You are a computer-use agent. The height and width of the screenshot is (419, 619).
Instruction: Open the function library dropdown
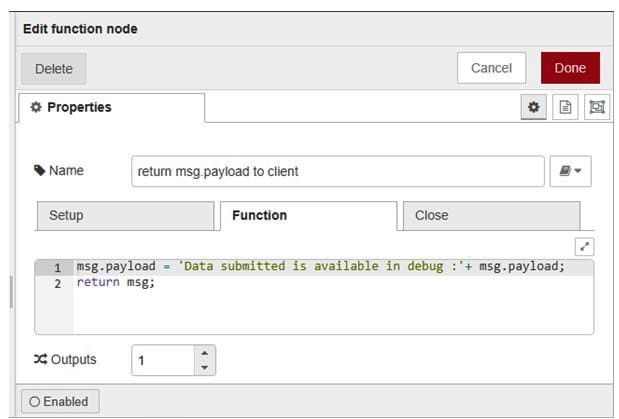click(570, 171)
